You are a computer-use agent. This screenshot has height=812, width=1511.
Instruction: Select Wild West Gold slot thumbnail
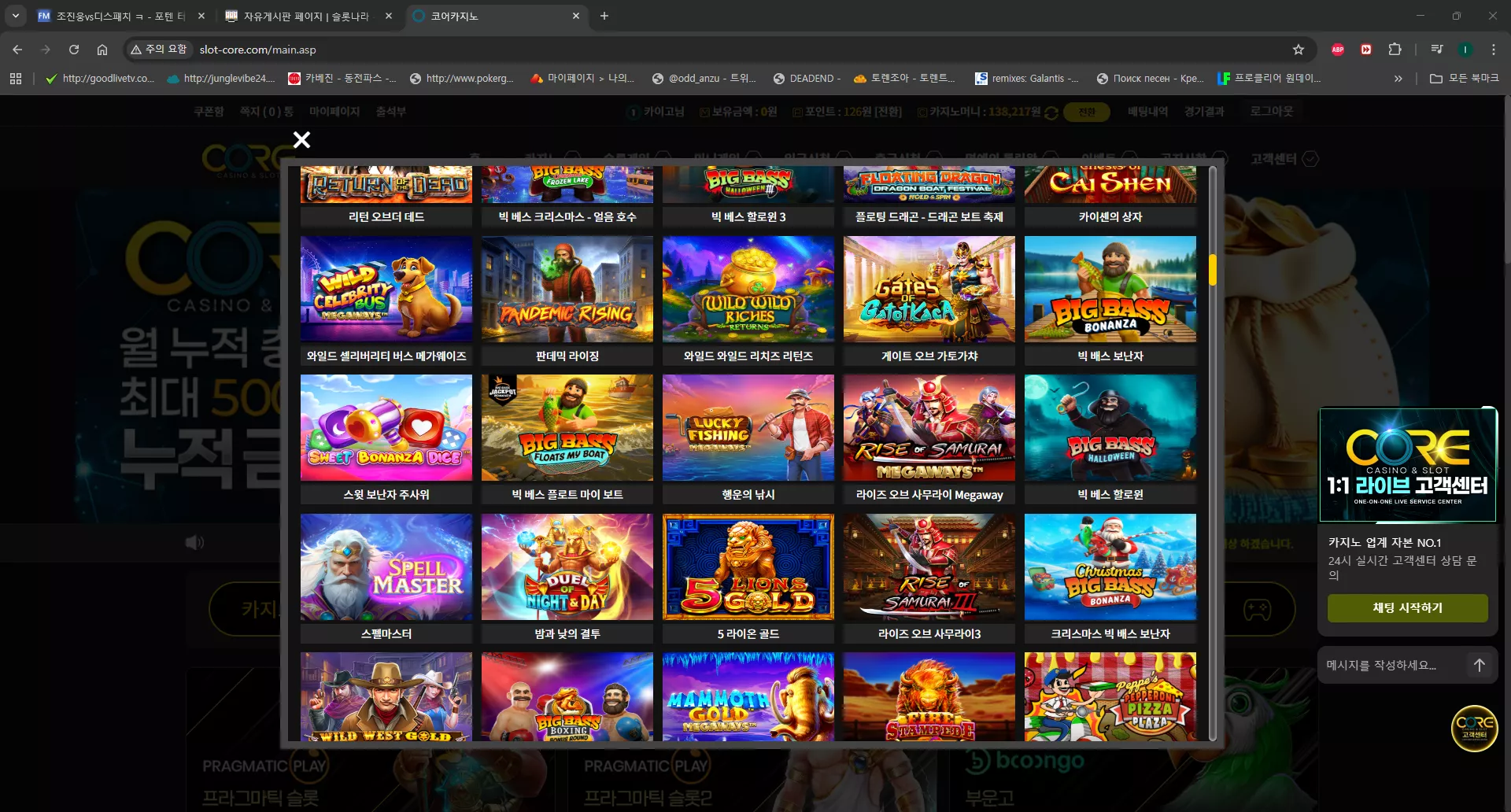[386, 696]
